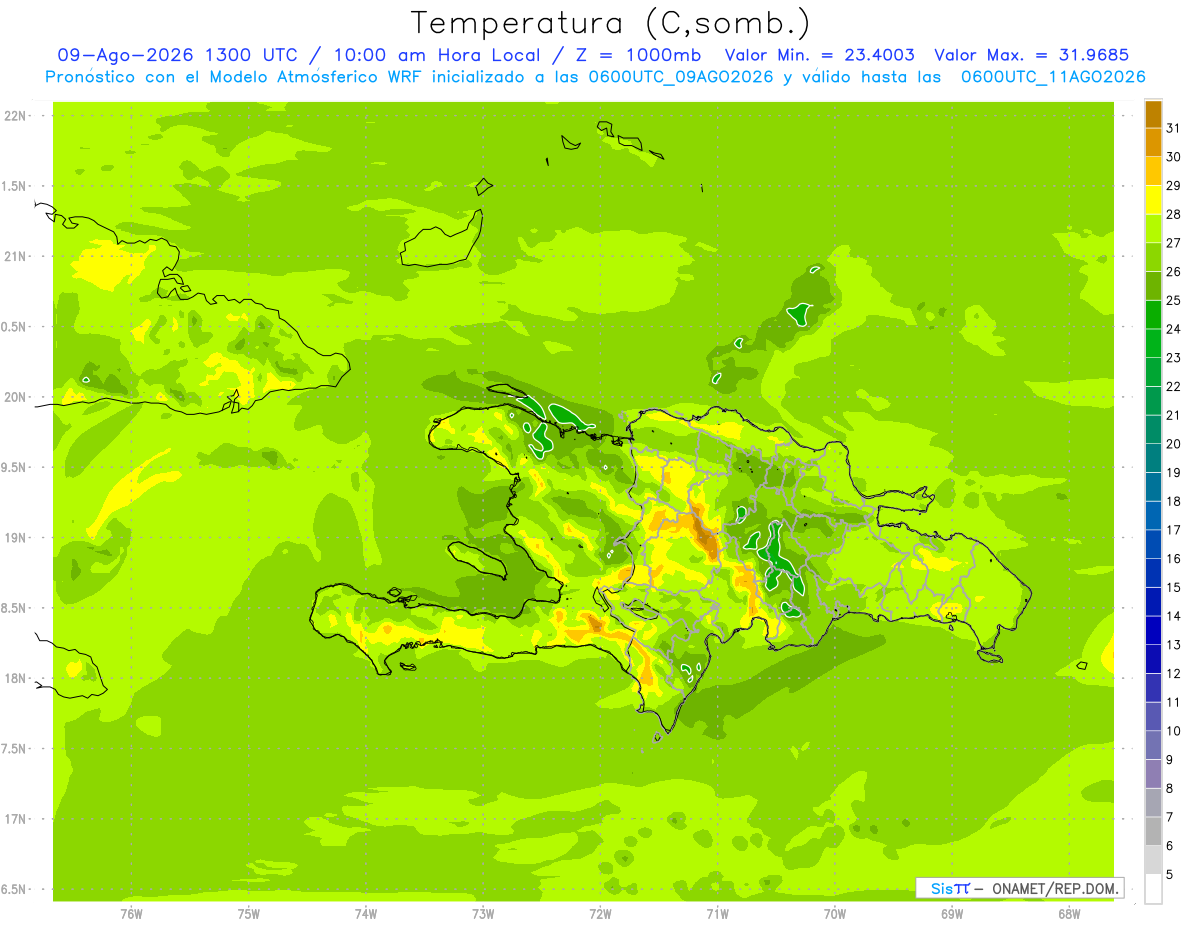Click the "70W" longitude label
The image size is (1200, 927).
(x=835, y=913)
